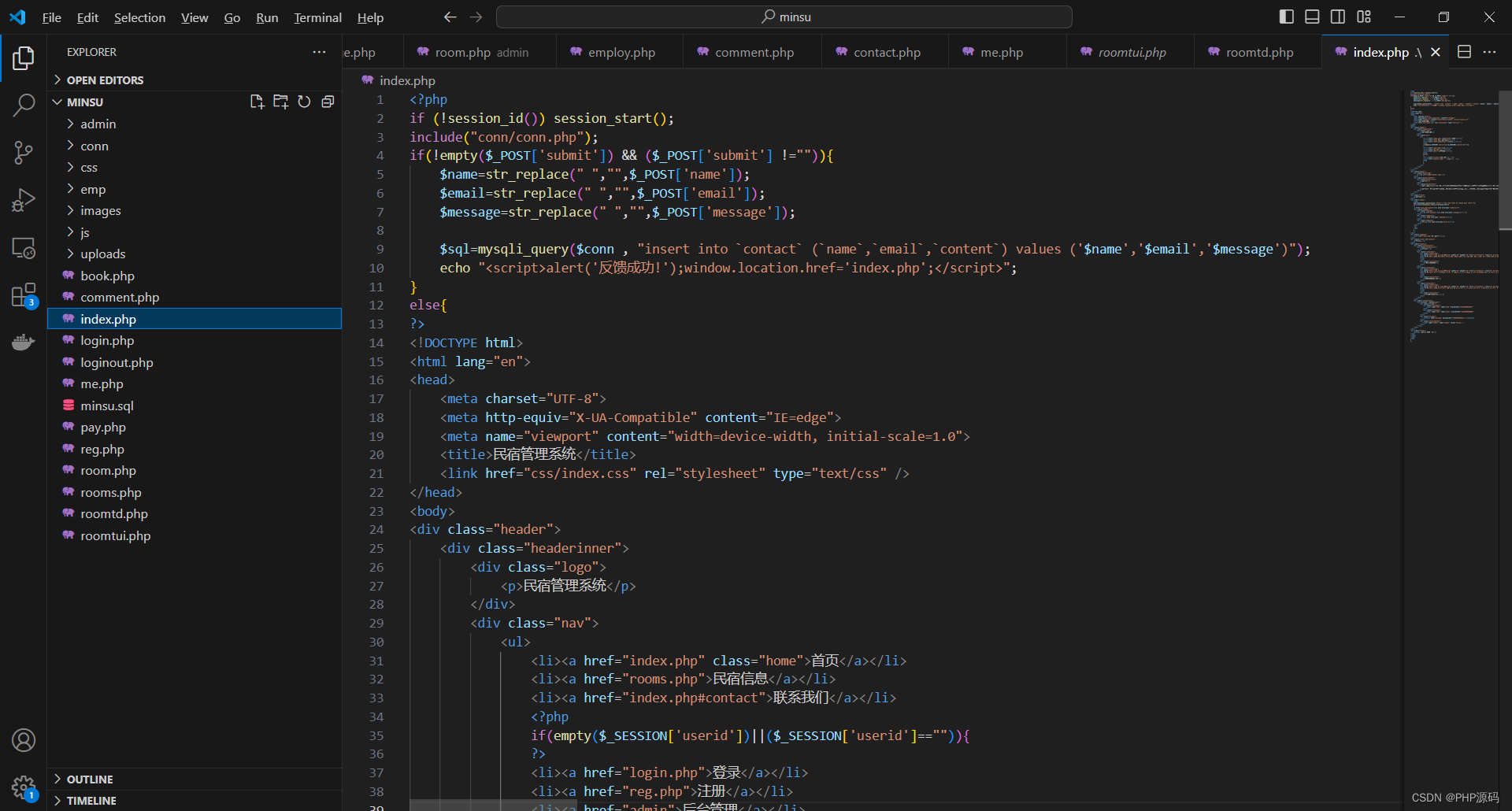
Task: Open book.php from file tree
Action: [x=194, y=276]
